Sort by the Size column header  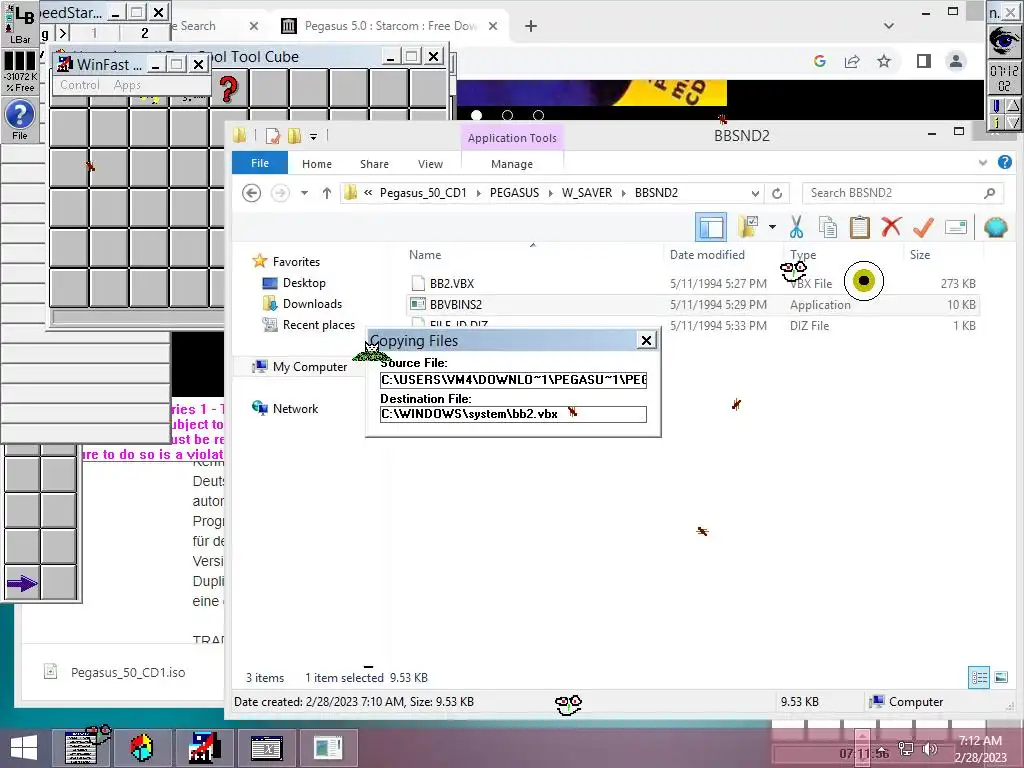click(x=920, y=255)
